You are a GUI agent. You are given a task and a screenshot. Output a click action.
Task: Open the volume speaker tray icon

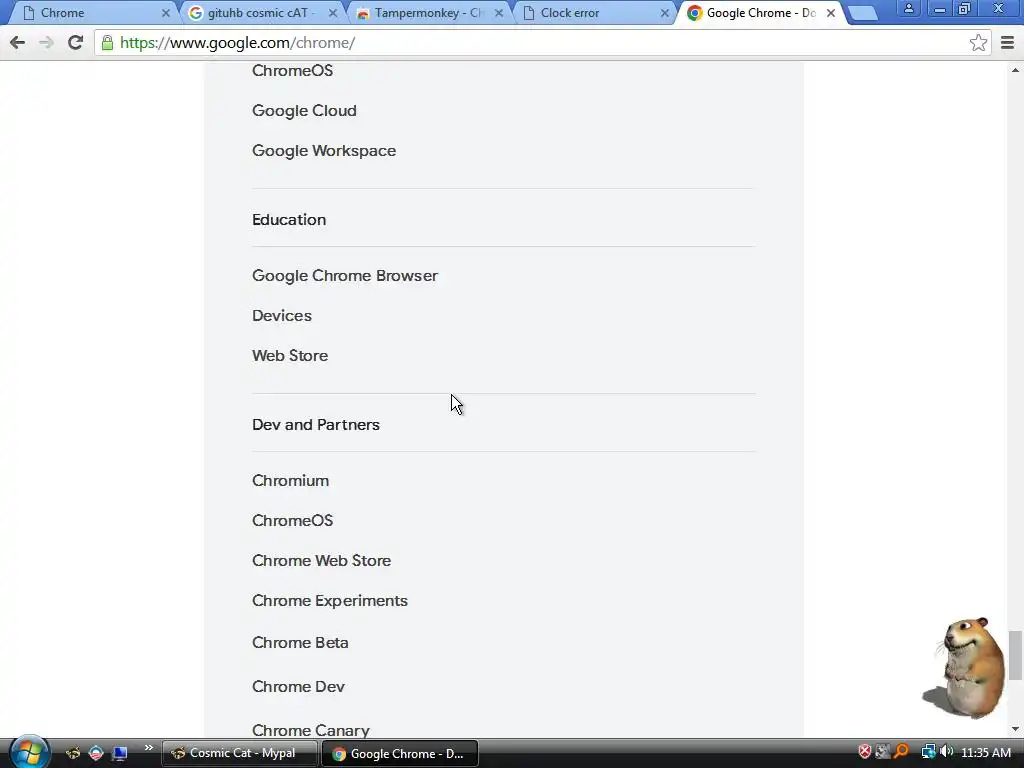pos(946,752)
